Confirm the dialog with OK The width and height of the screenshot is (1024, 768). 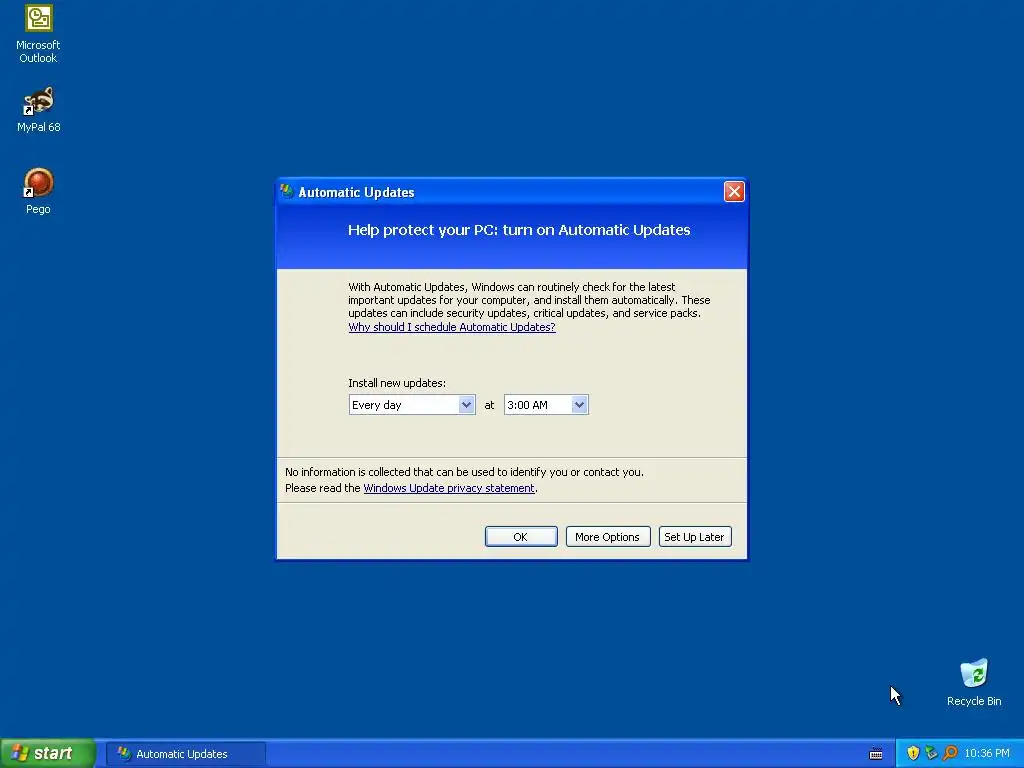(521, 537)
